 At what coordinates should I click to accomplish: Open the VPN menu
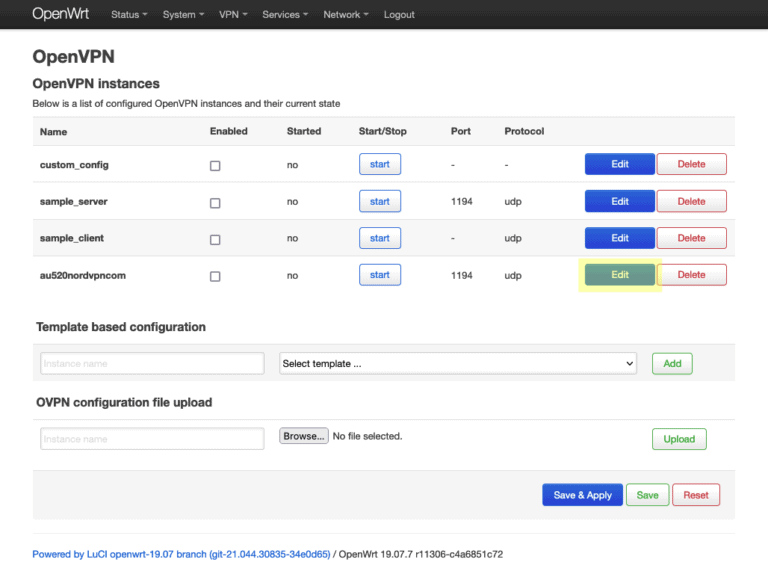coord(234,15)
